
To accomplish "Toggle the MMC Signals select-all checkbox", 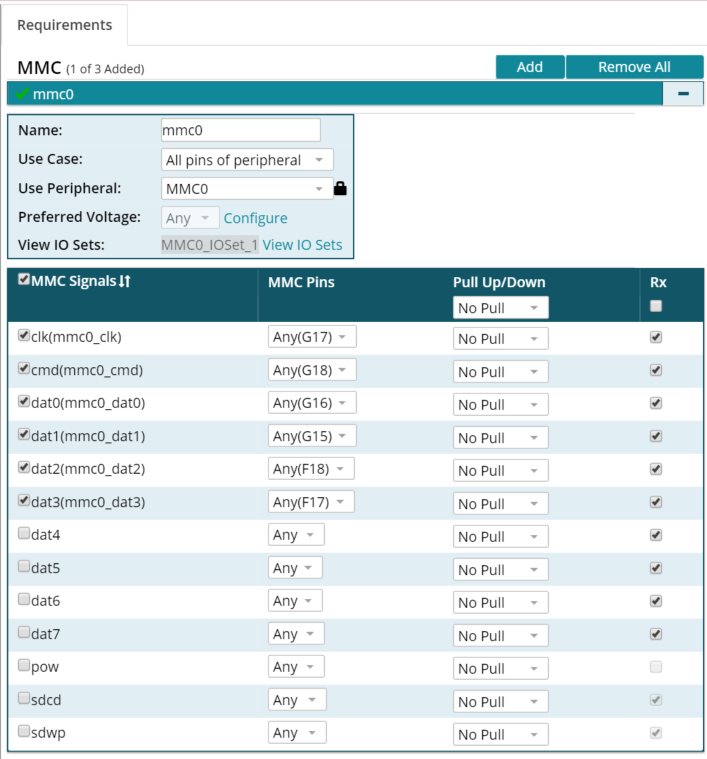I will 24,279.
